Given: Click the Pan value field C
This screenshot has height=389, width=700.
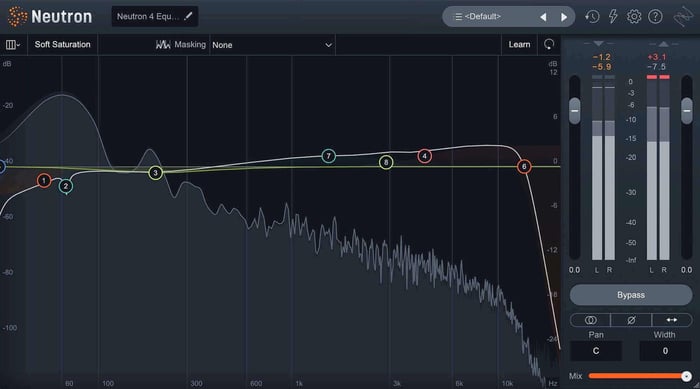Looking at the screenshot, I should (x=596, y=351).
